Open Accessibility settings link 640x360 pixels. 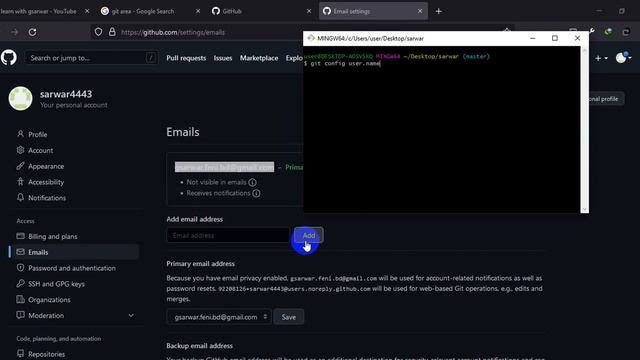pos(46,182)
